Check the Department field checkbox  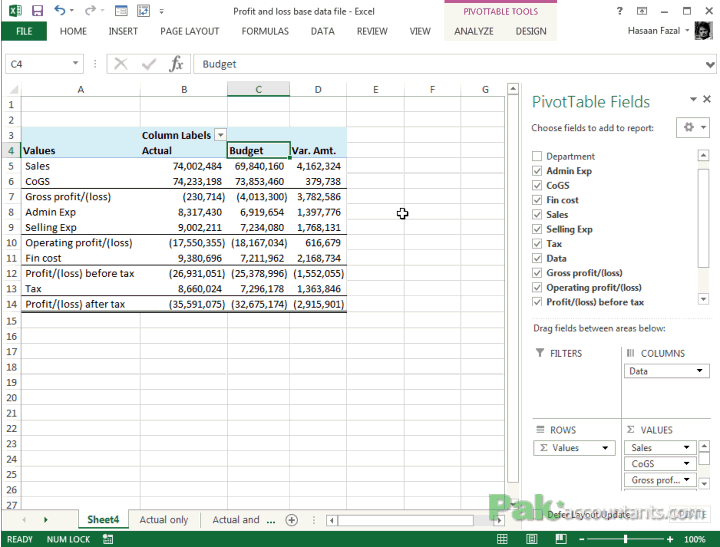point(537,156)
